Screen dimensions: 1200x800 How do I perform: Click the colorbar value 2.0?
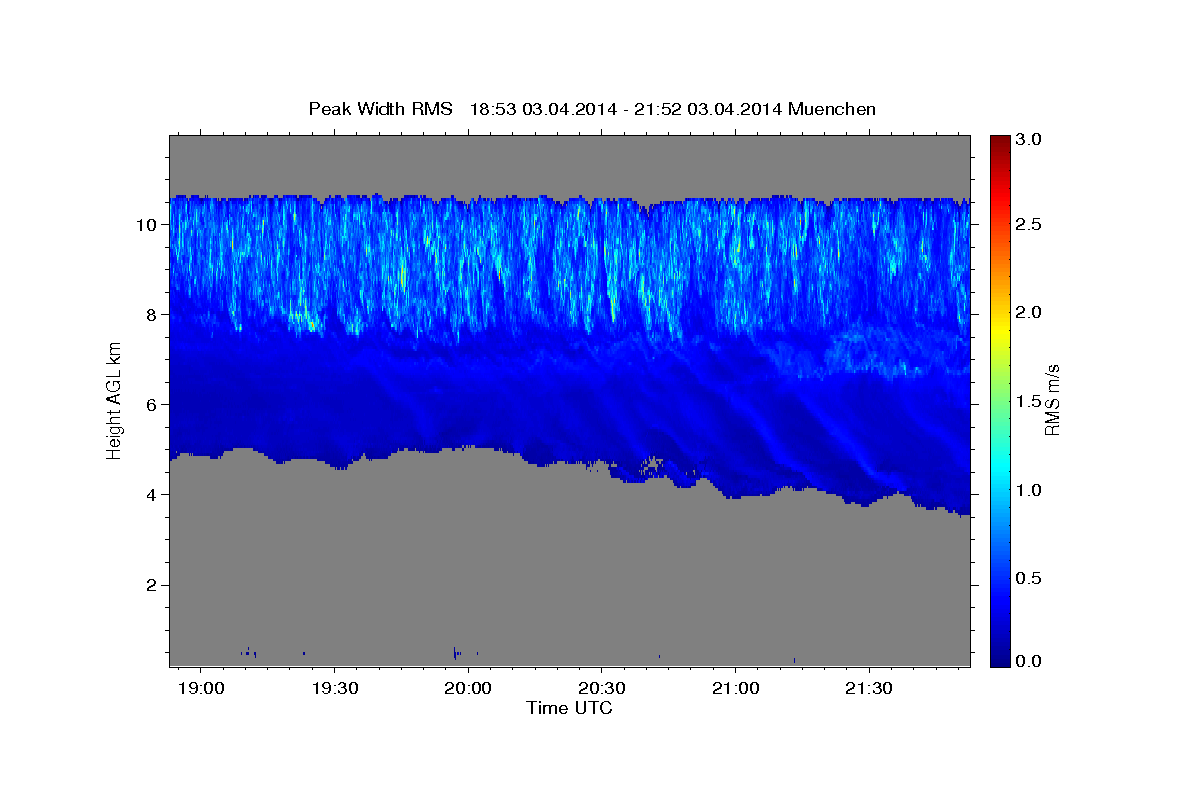click(x=1028, y=313)
